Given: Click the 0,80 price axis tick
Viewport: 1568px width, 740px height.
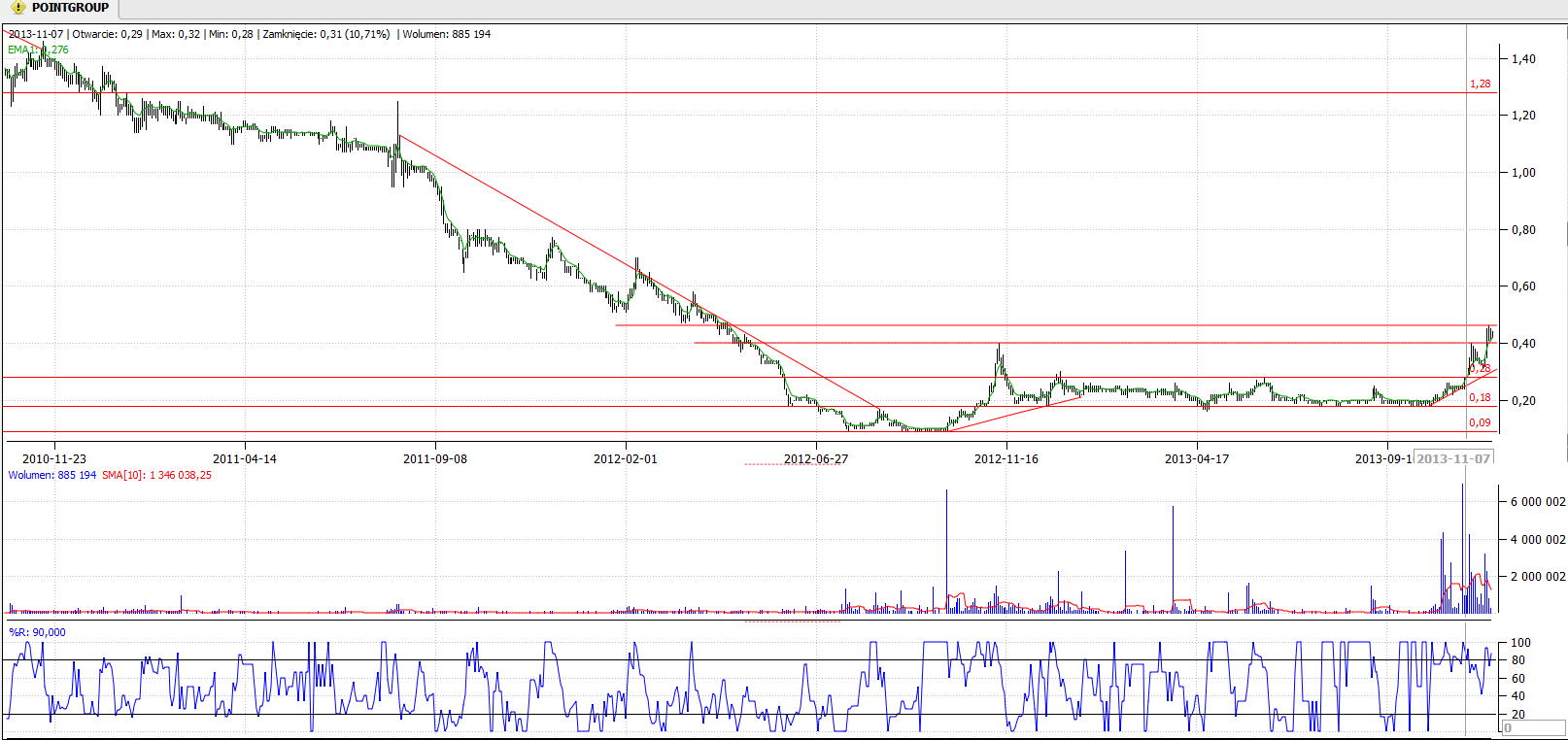Looking at the screenshot, I should [x=1523, y=229].
